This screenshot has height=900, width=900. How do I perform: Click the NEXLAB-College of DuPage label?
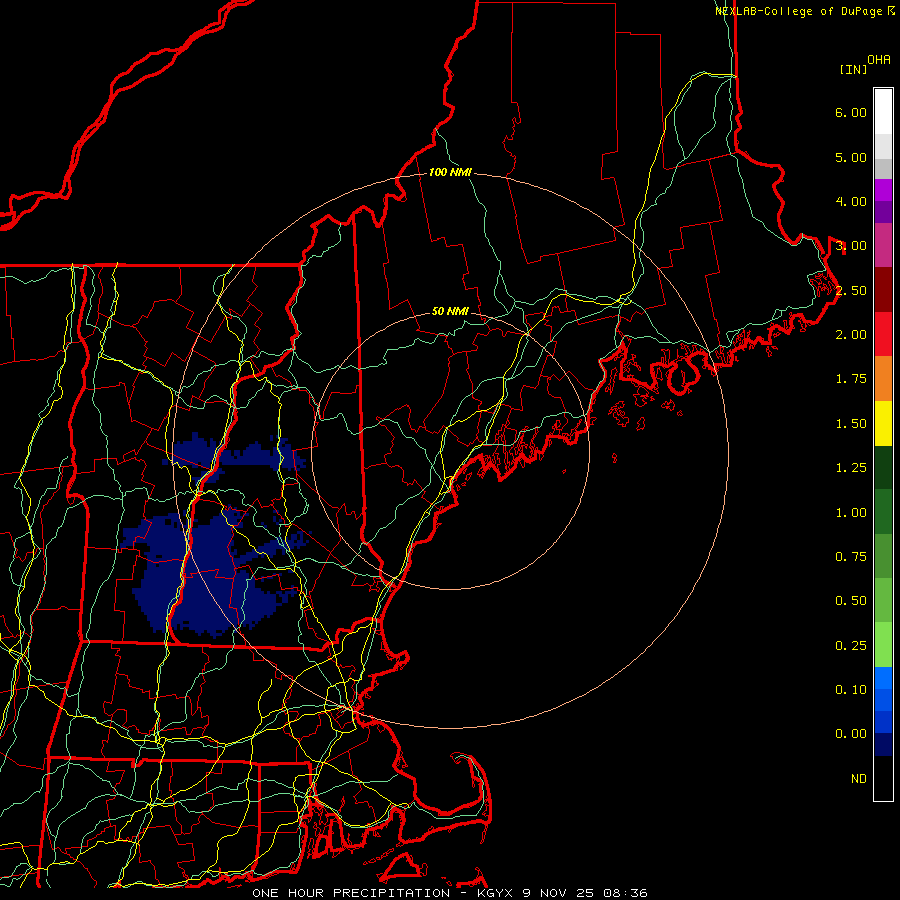click(x=804, y=11)
